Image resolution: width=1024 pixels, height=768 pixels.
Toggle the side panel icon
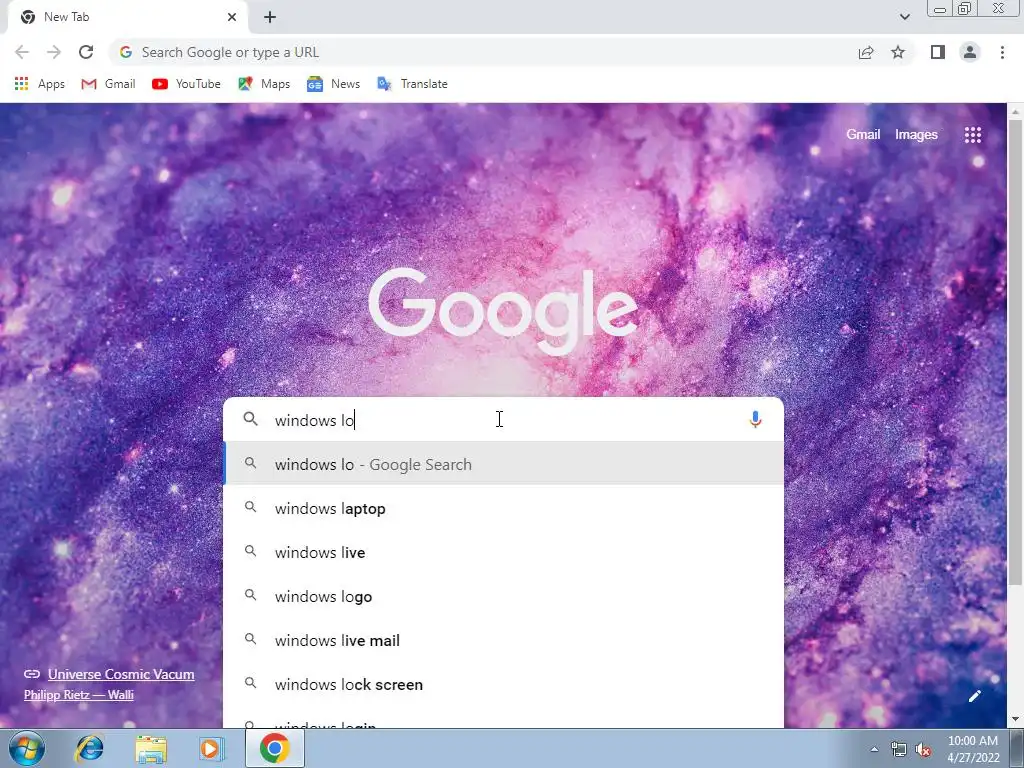(938, 52)
